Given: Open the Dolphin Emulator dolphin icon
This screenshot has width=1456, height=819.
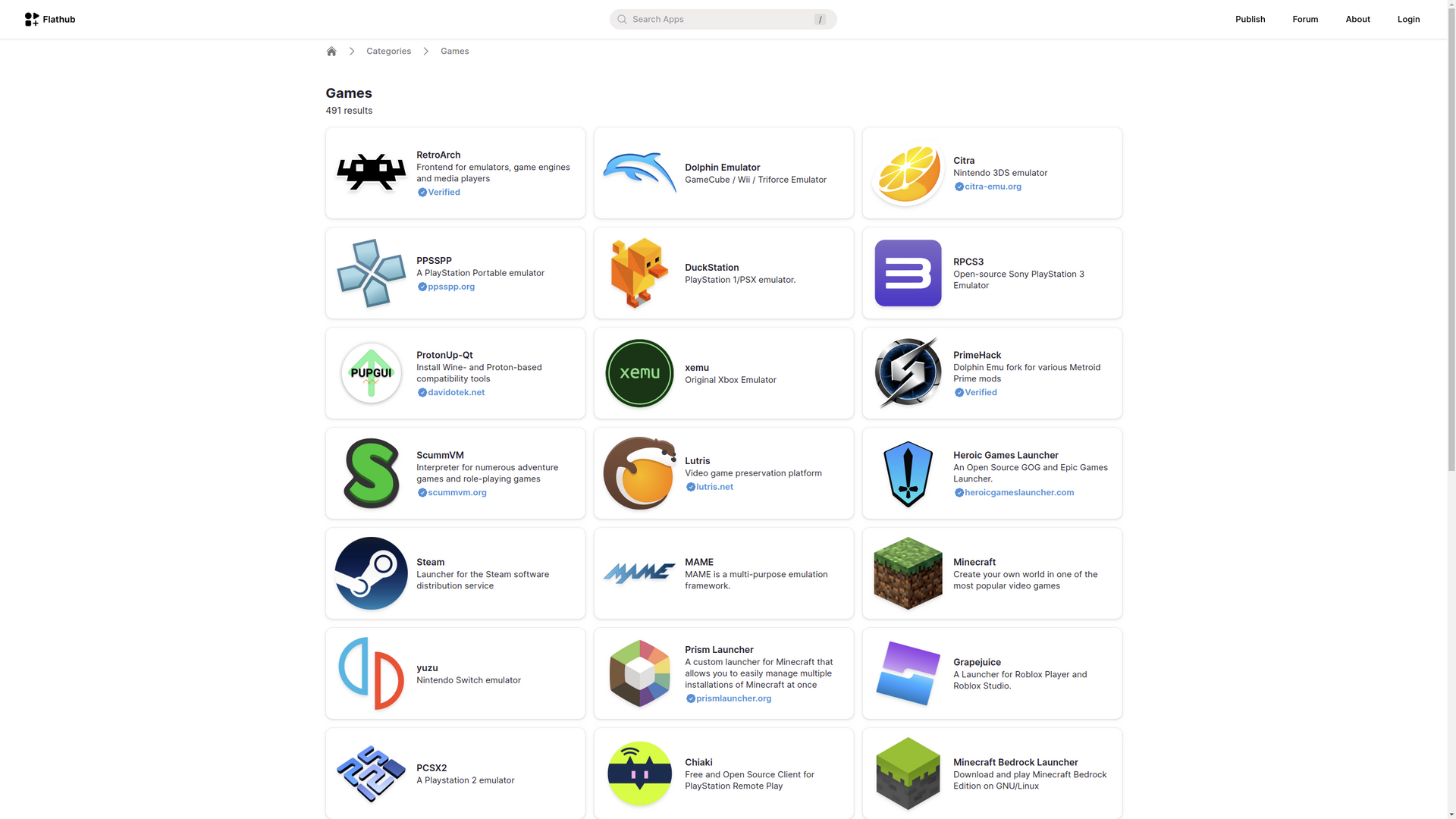Looking at the screenshot, I should [x=639, y=173].
